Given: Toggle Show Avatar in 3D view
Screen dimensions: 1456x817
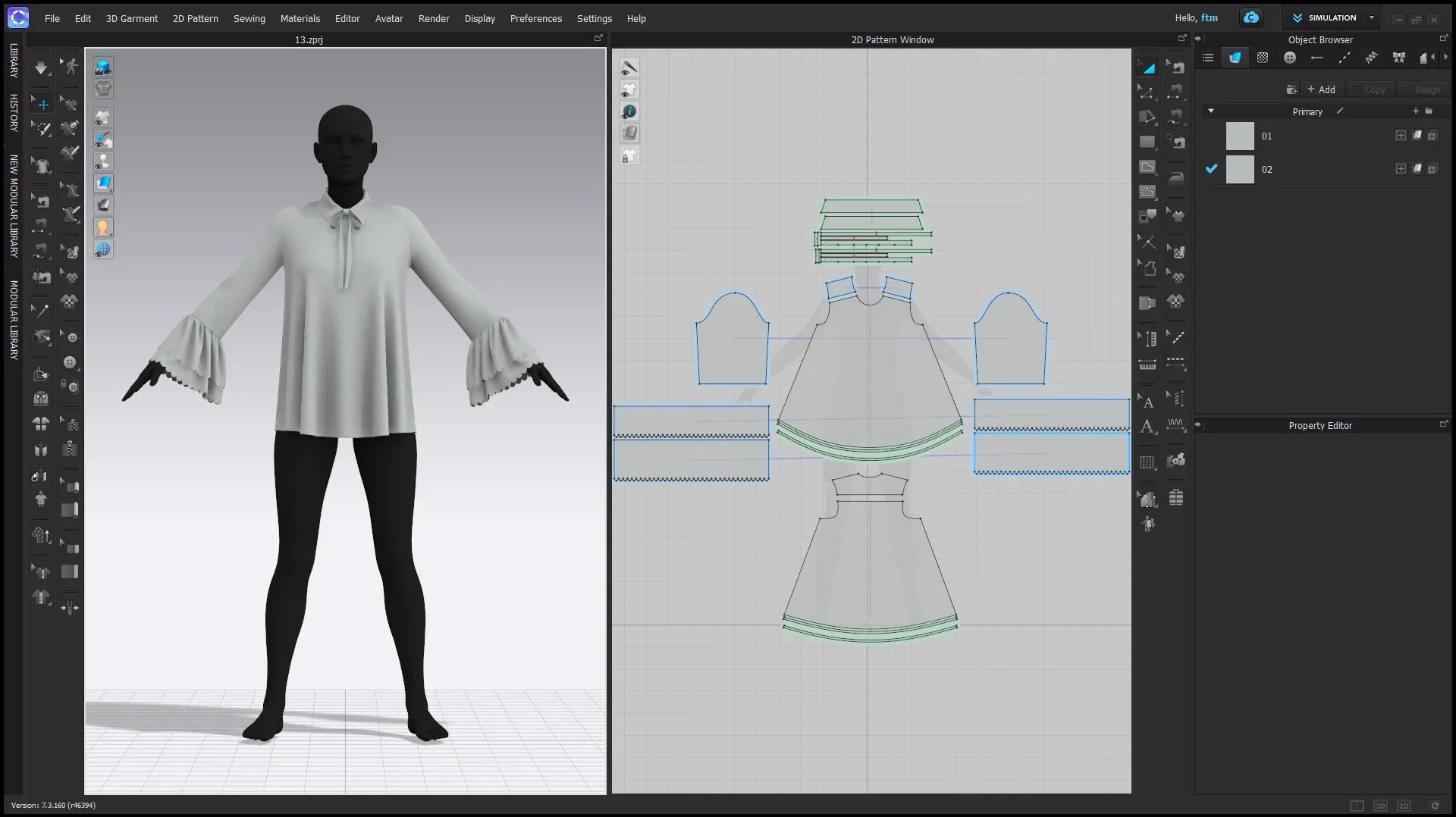Looking at the screenshot, I should tap(103, 161).
